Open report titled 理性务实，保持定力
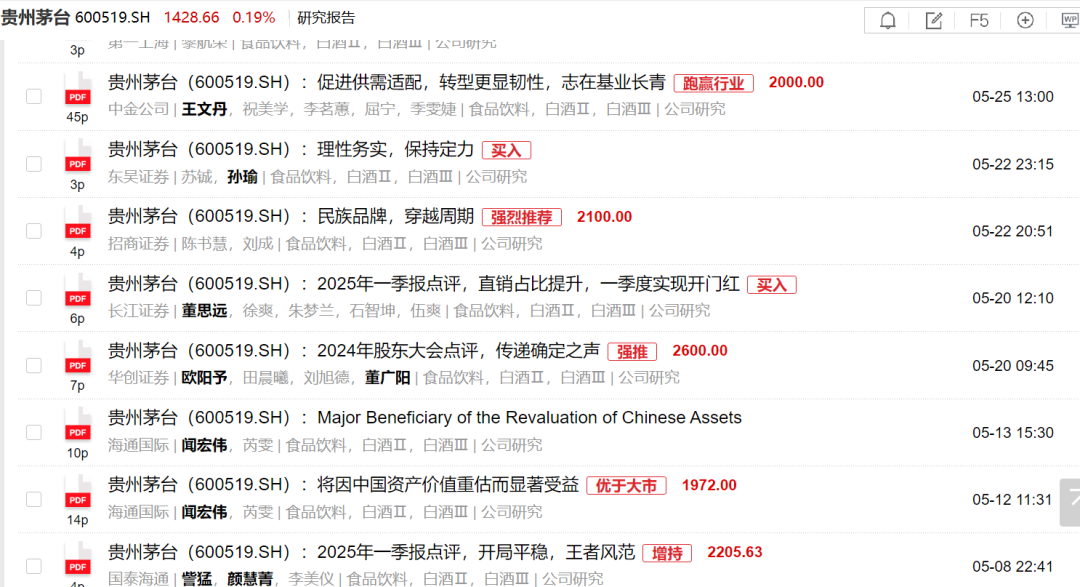This screenshot has height=587, width=1080. (x=291, y=149)
